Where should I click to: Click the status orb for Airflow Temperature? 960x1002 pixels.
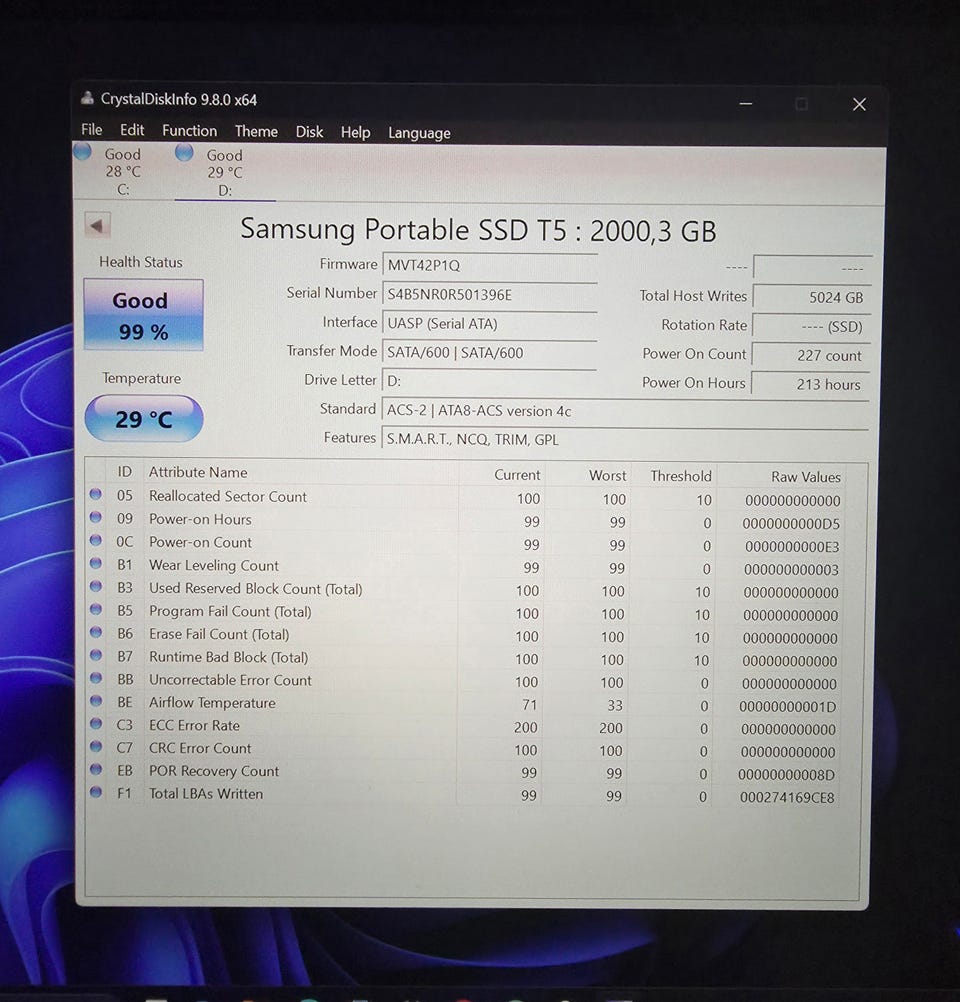click(x=96, y=700)
